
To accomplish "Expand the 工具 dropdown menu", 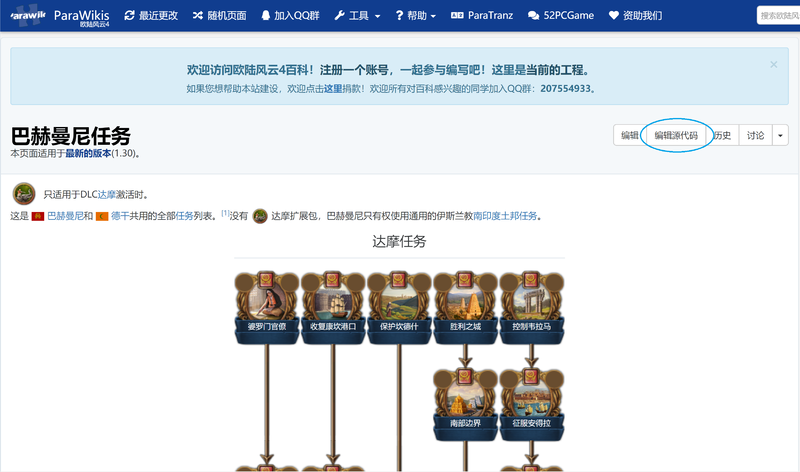I will [x=358, y=15].
